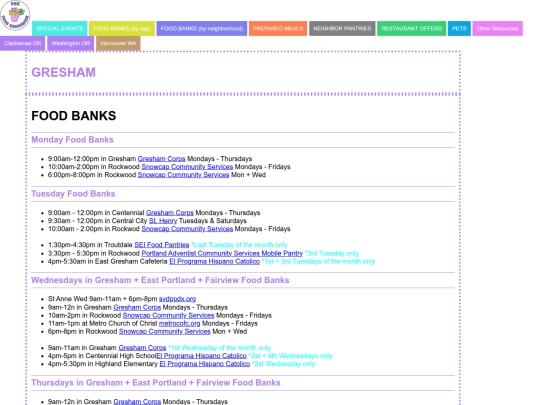This screenshot has width=540, height=405.
Task: Click the '*3rd Tuesday only' note
Action: (332, 253)
